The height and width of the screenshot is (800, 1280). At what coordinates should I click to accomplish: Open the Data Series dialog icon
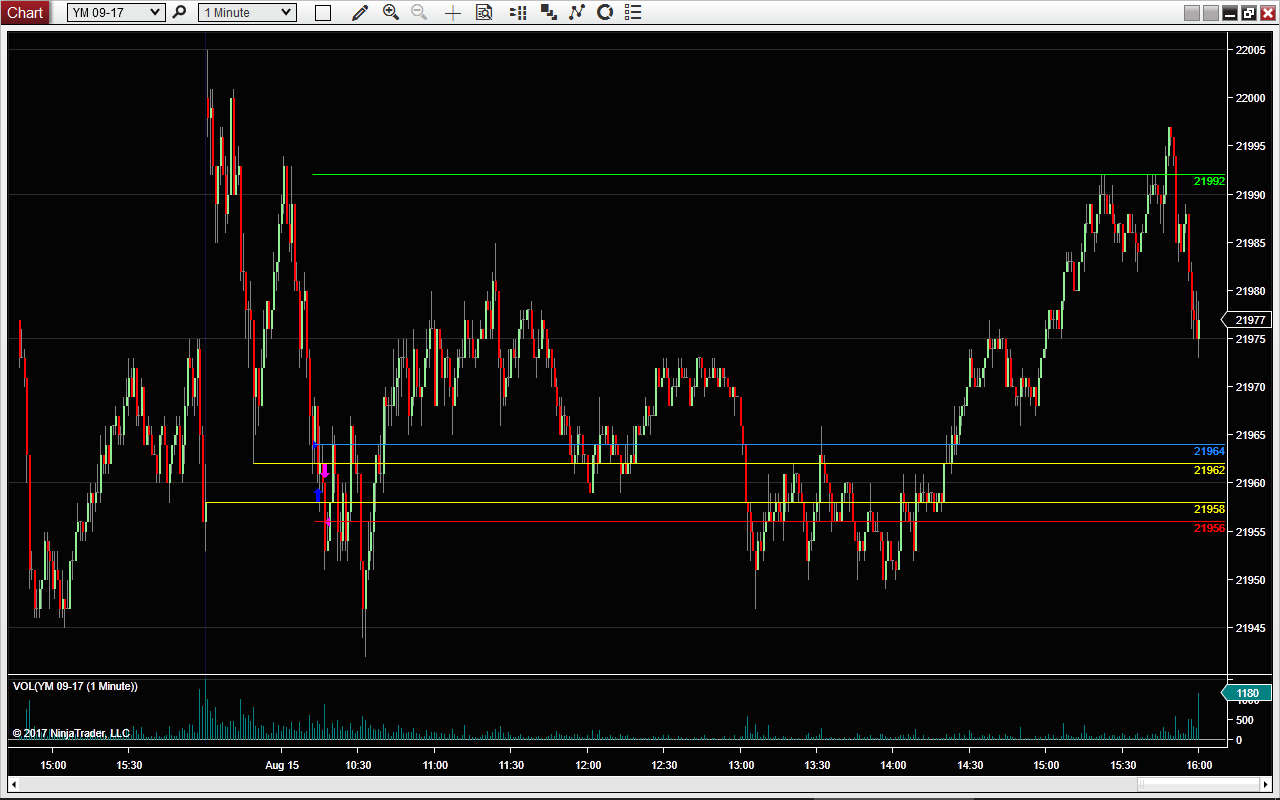548,12
